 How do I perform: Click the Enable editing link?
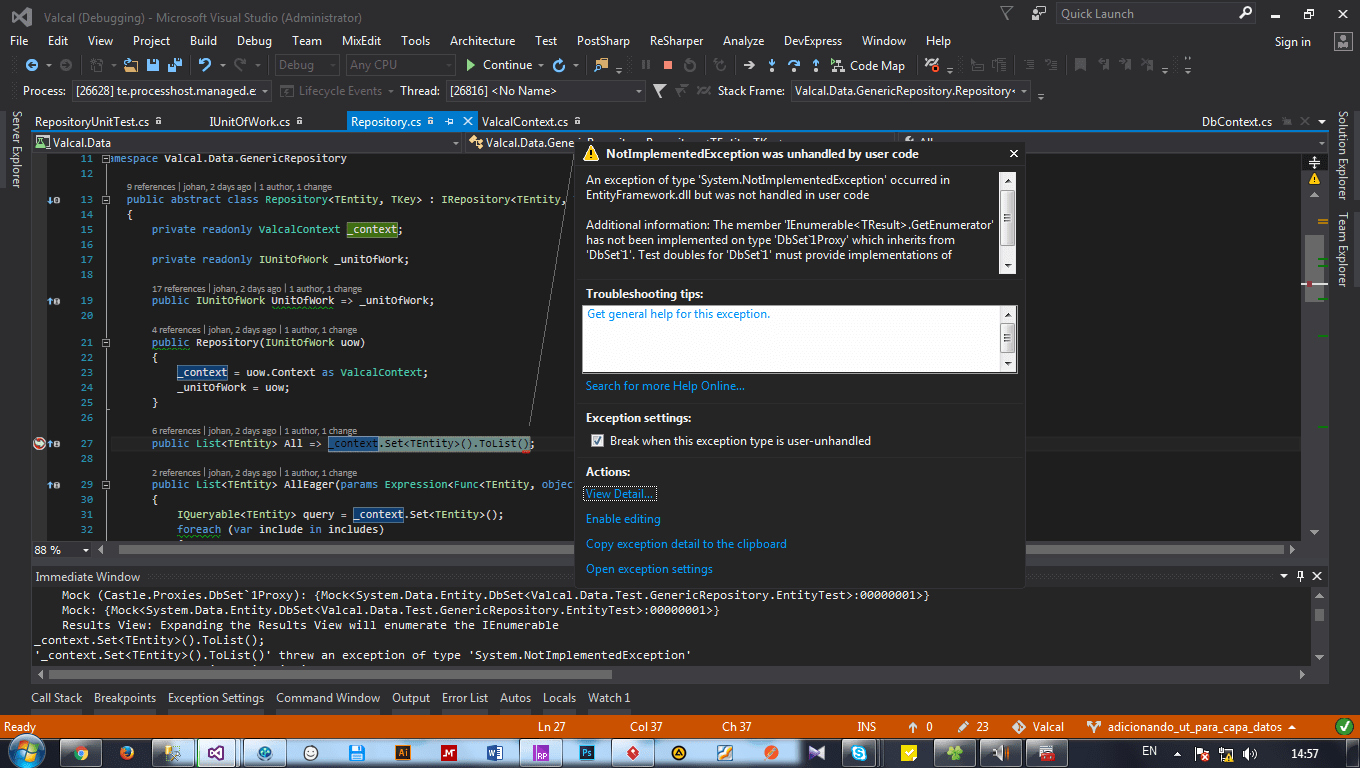point(623,519)
